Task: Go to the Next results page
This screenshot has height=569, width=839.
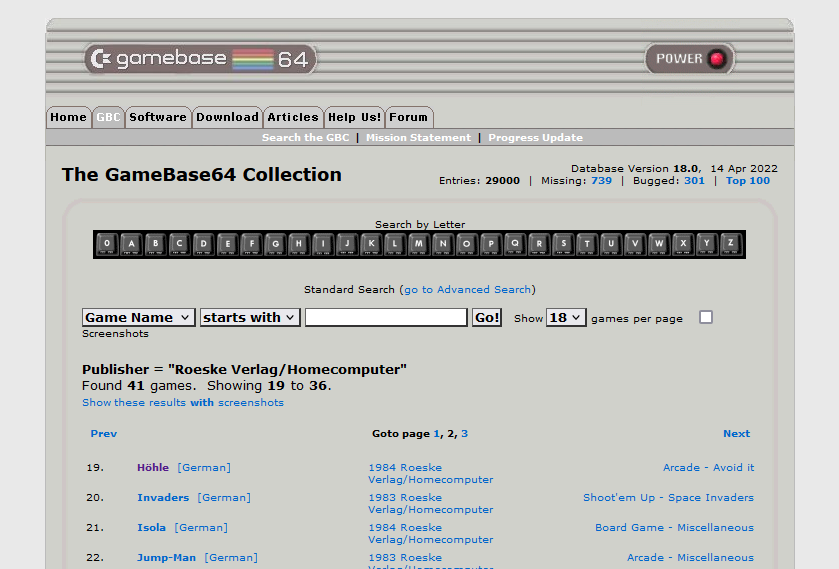Action: point(737,434)
